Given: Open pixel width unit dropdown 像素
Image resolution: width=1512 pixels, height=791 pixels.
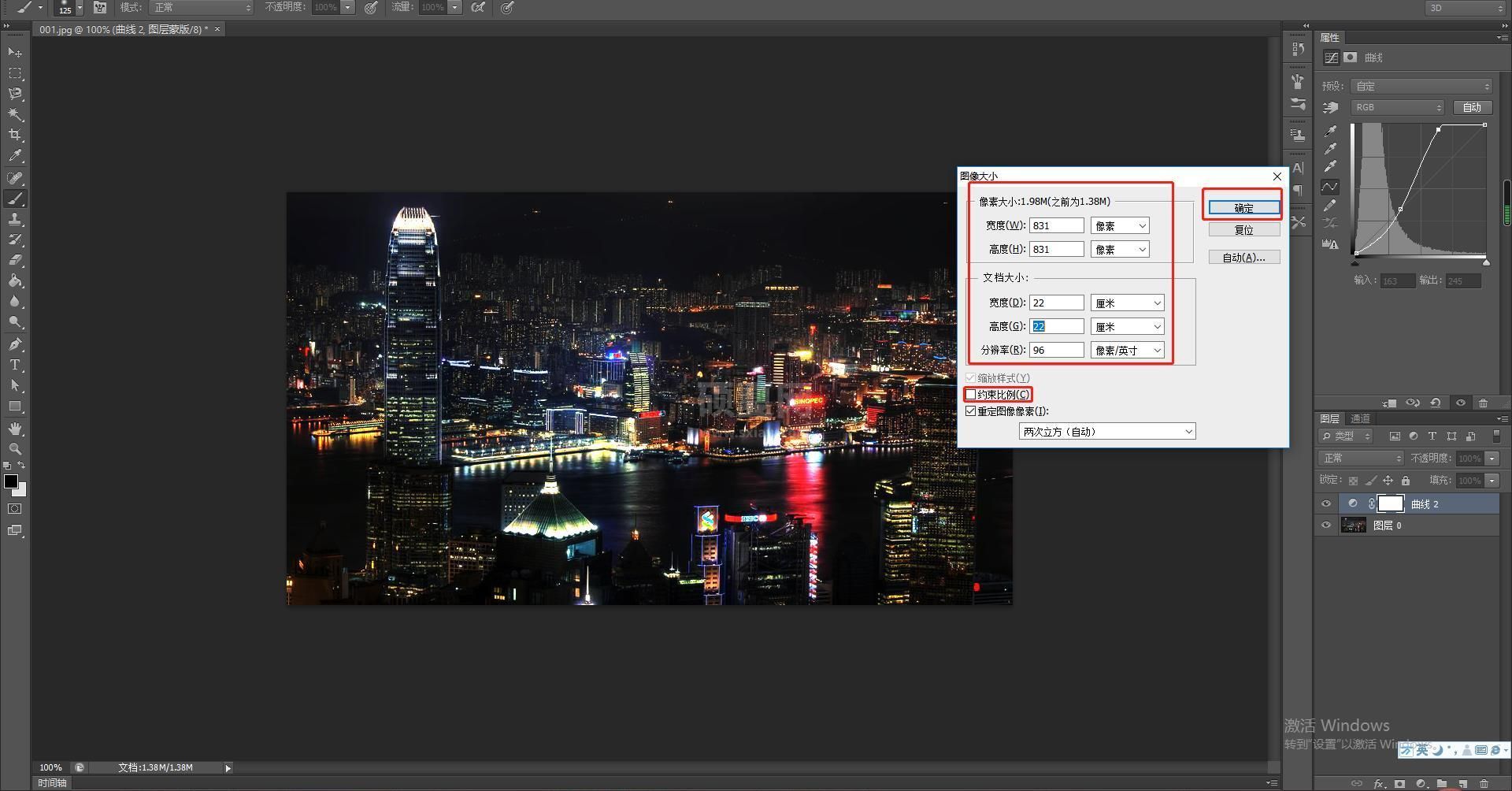Looking at the screenshot, I should tap(1120, 226).
